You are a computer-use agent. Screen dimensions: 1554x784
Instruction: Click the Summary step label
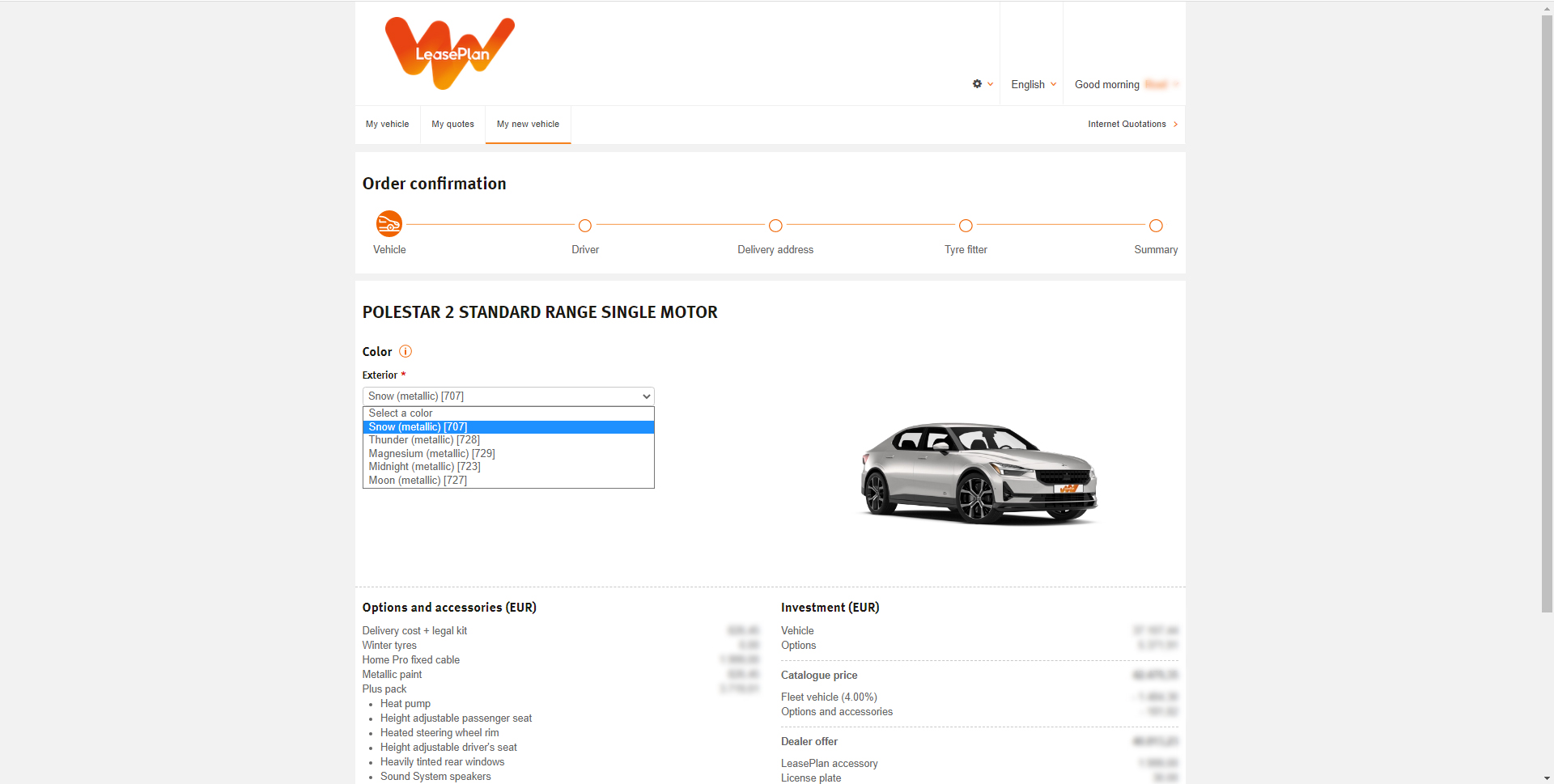[1156, 250]
